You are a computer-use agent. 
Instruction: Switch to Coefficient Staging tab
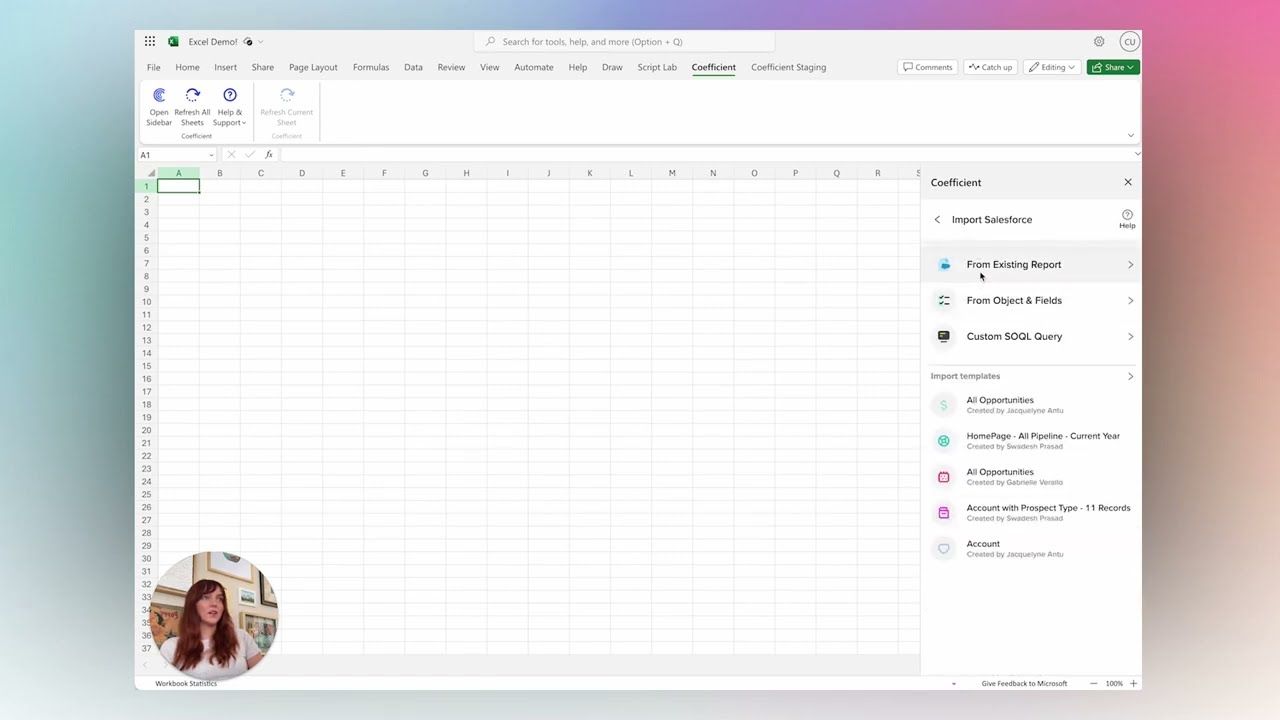pyautogui.click(x=789, y=67)
